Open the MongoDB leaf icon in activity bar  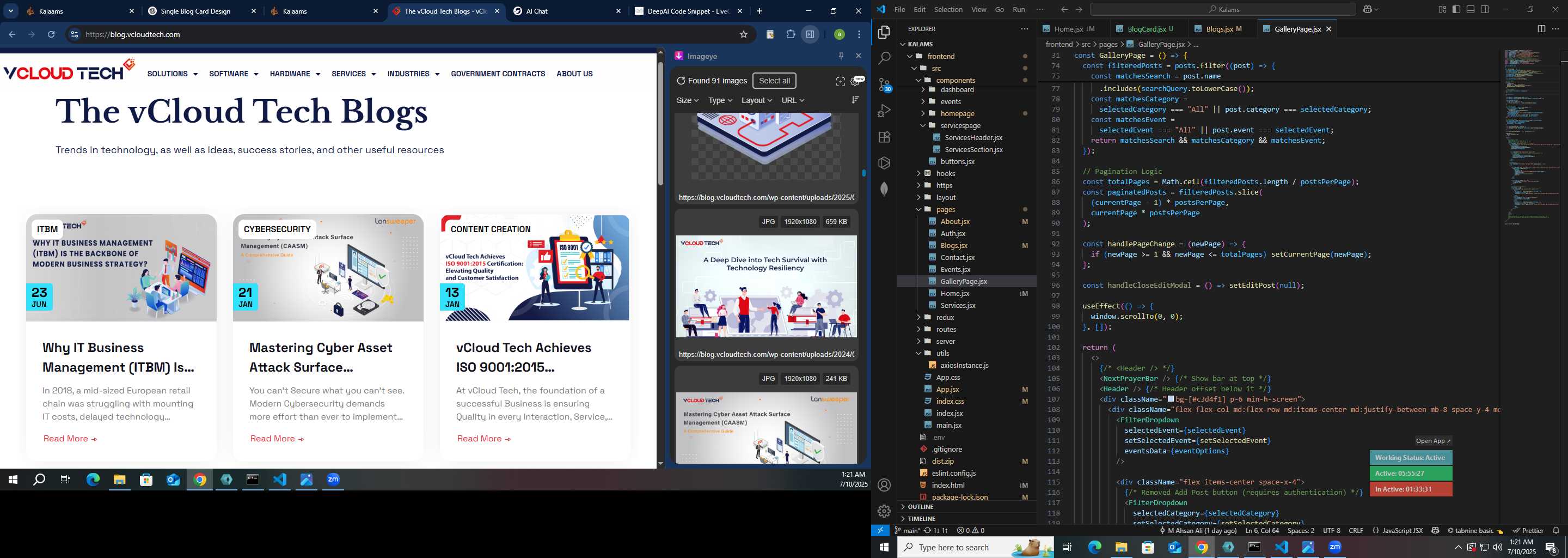pyautogui.click(x=884, y=189)
